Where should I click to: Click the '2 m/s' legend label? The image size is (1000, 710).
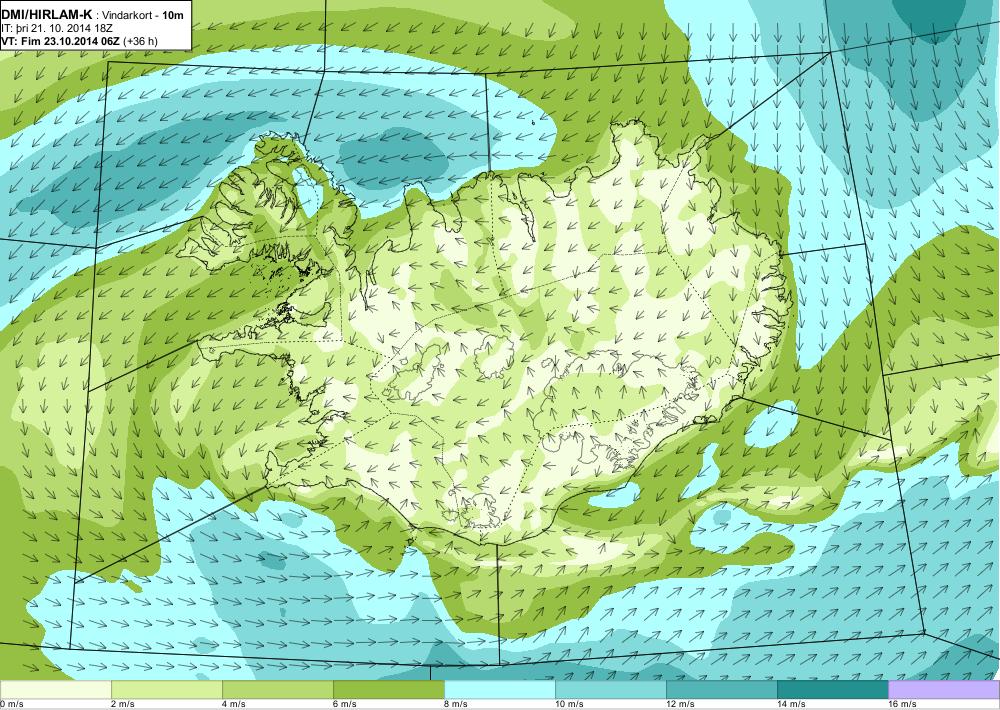(x=123, y=704)
